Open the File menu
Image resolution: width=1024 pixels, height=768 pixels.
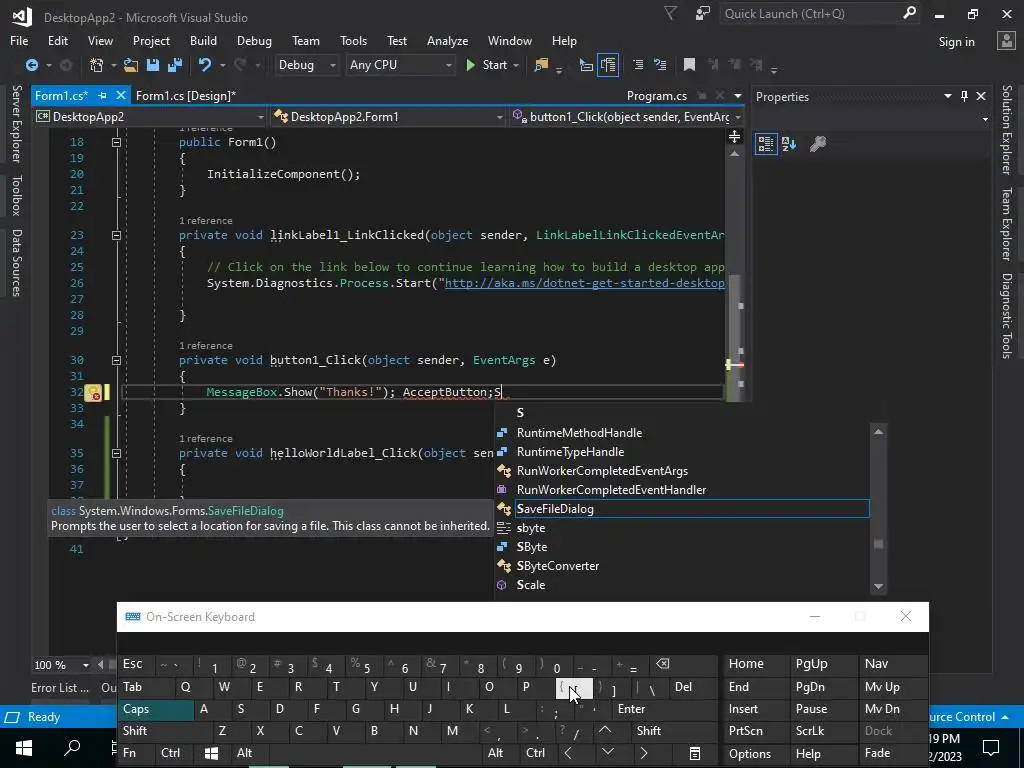click(x=19, y=40)
